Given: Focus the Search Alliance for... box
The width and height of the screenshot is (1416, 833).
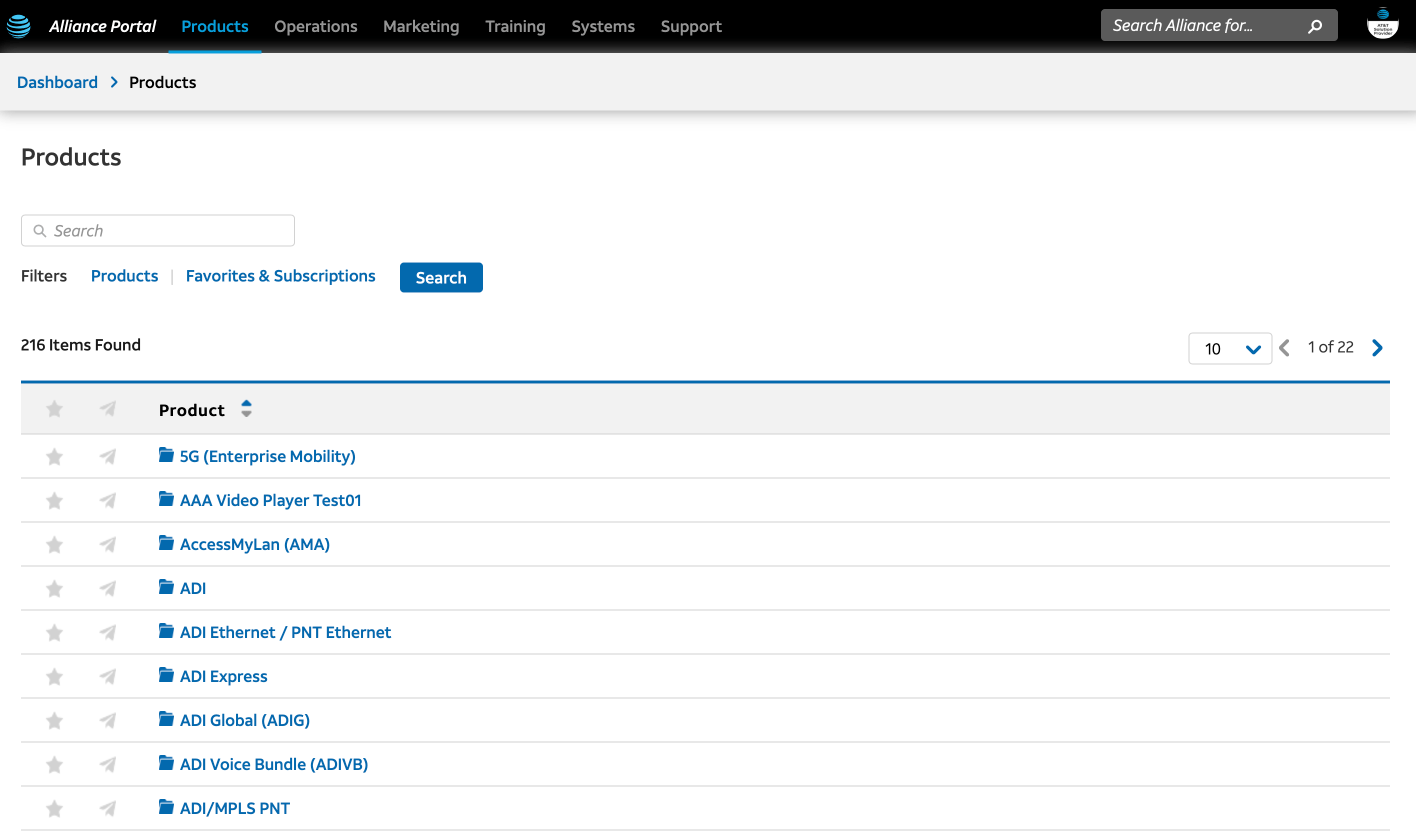Looking at the screenshot, I should (x=1219, y=26).
